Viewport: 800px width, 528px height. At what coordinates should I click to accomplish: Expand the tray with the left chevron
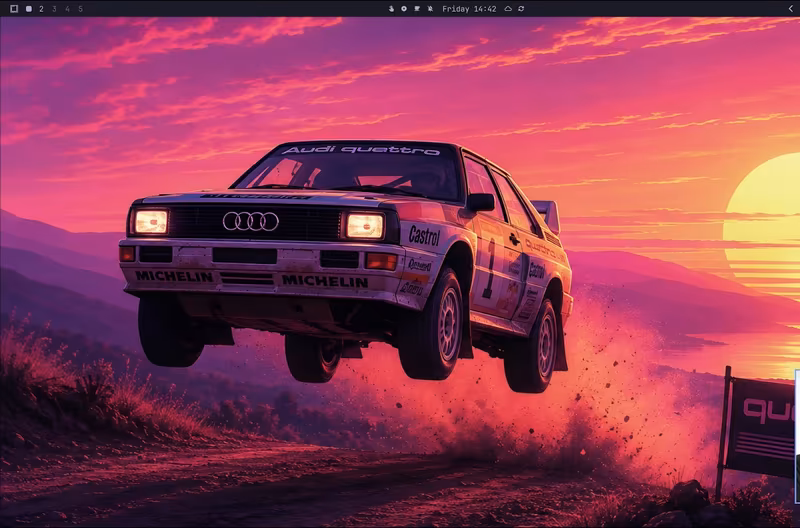[791, 9]
